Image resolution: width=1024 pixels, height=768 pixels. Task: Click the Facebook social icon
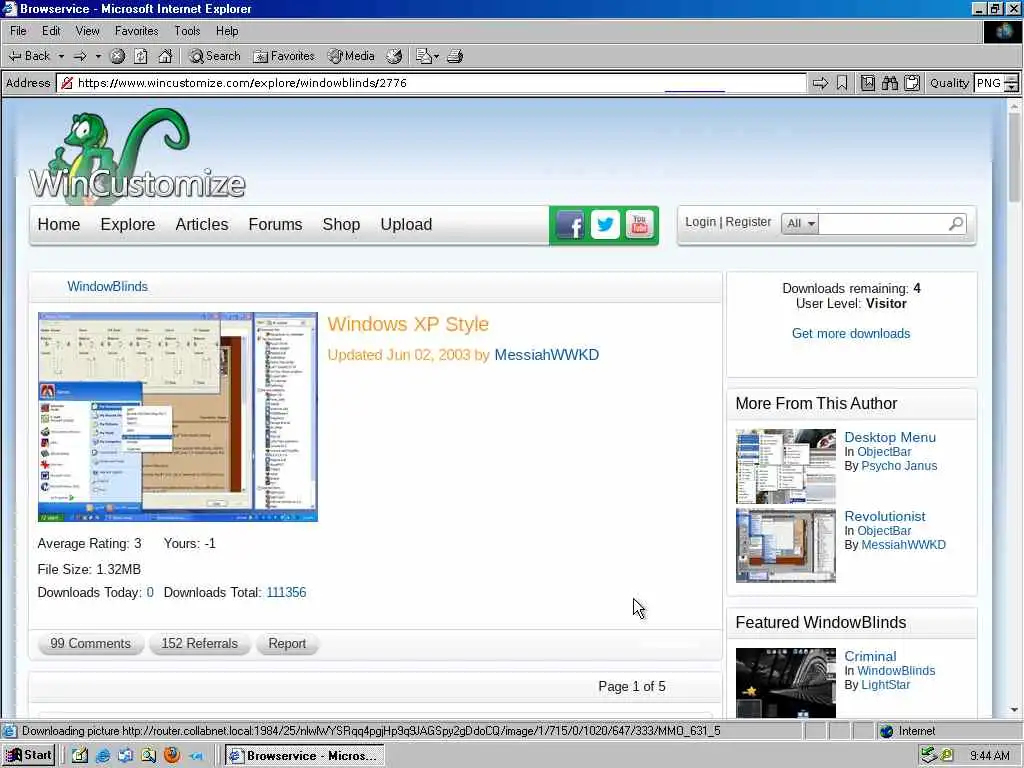pos(570,226)
